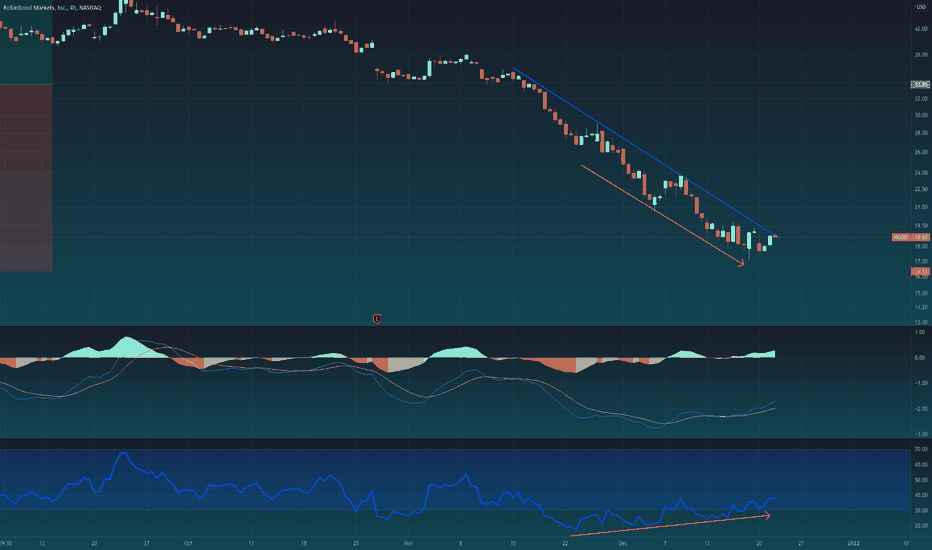Viewport: 932px width, 550px height.
Task: Click the orange price tag below 17.00
Action: click(x=921, y=271)
